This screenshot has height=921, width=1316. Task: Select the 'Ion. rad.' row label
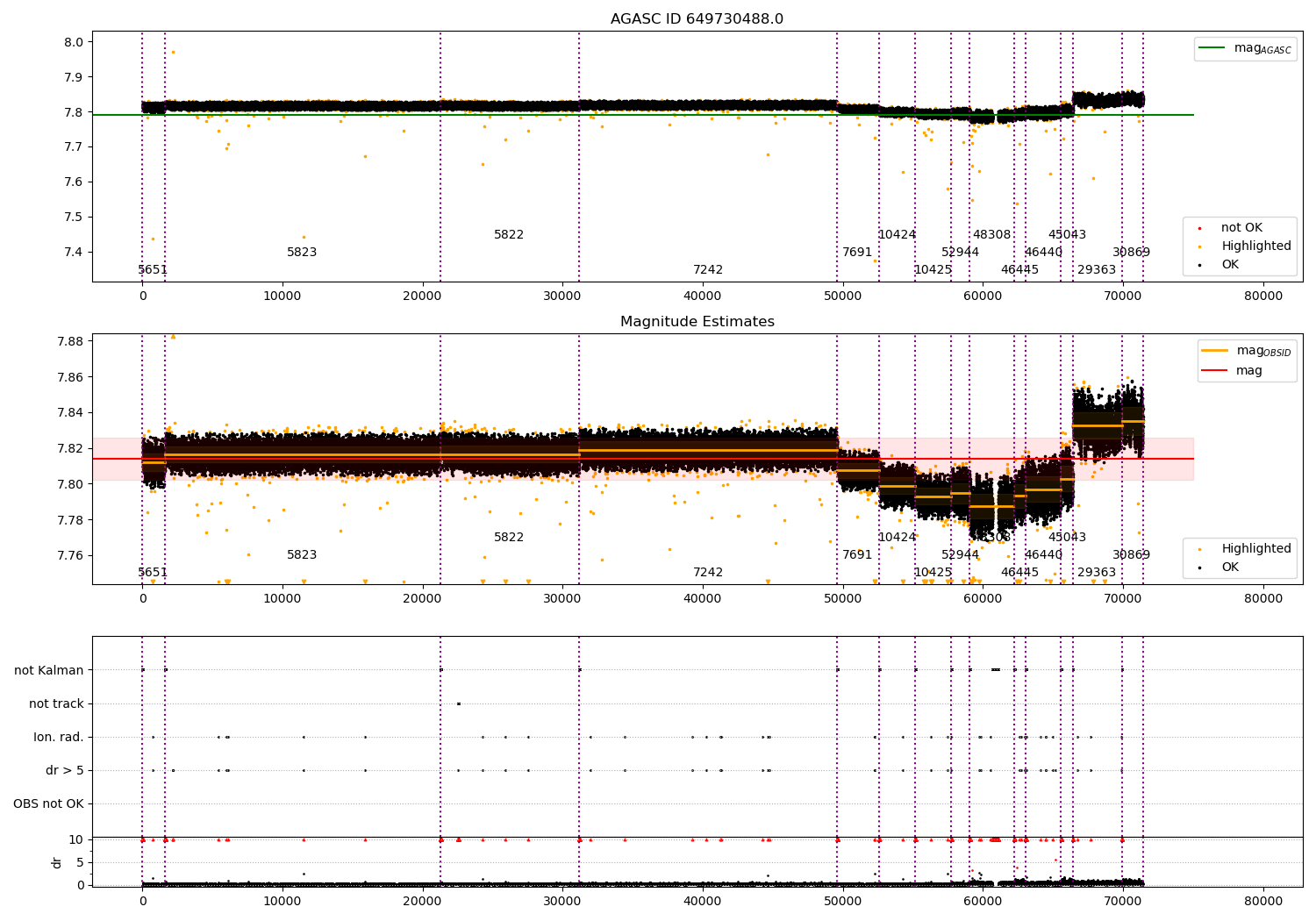pyautogui.click(x=59, y=737)
